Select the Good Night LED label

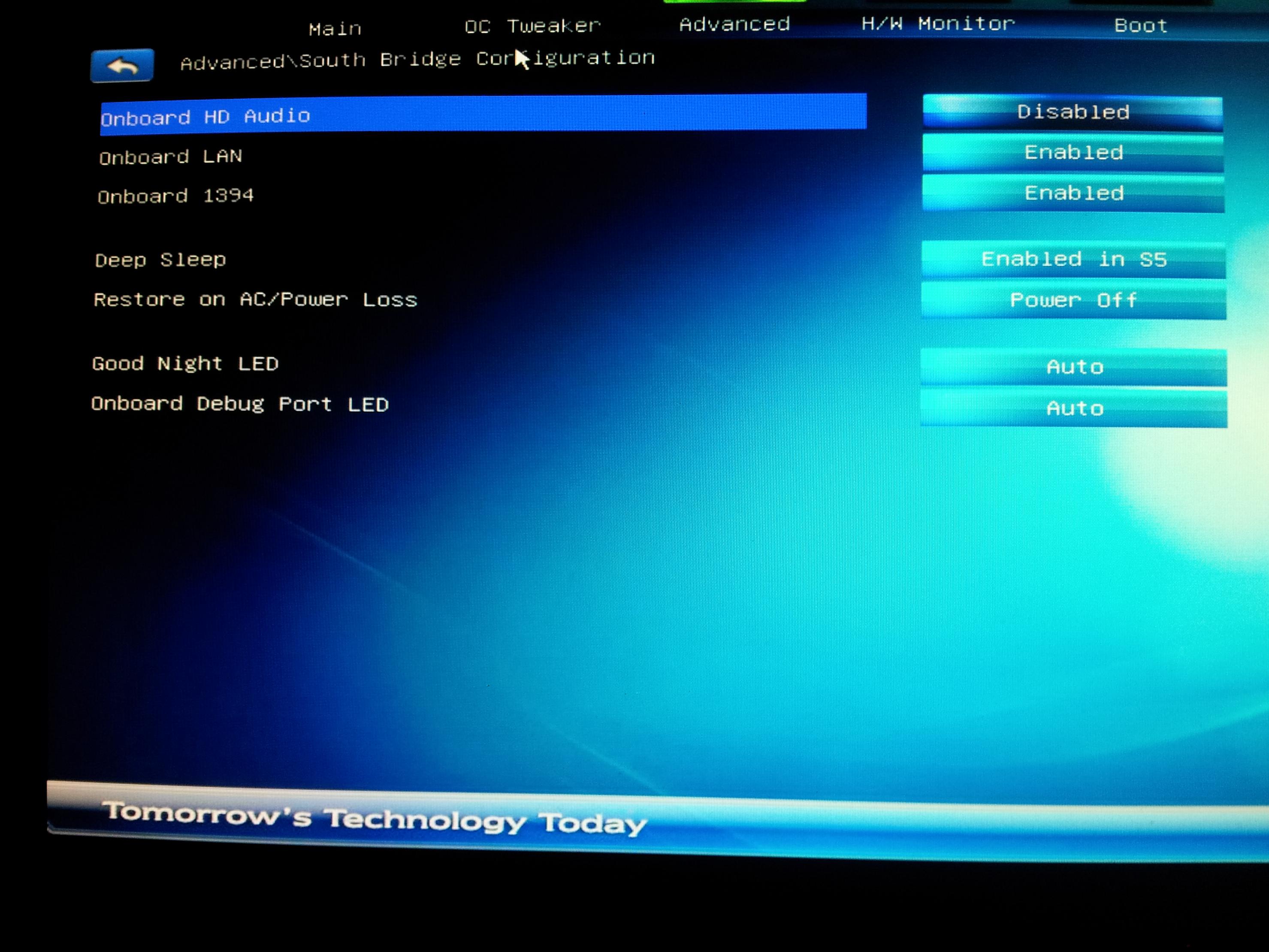click(185, 364)
